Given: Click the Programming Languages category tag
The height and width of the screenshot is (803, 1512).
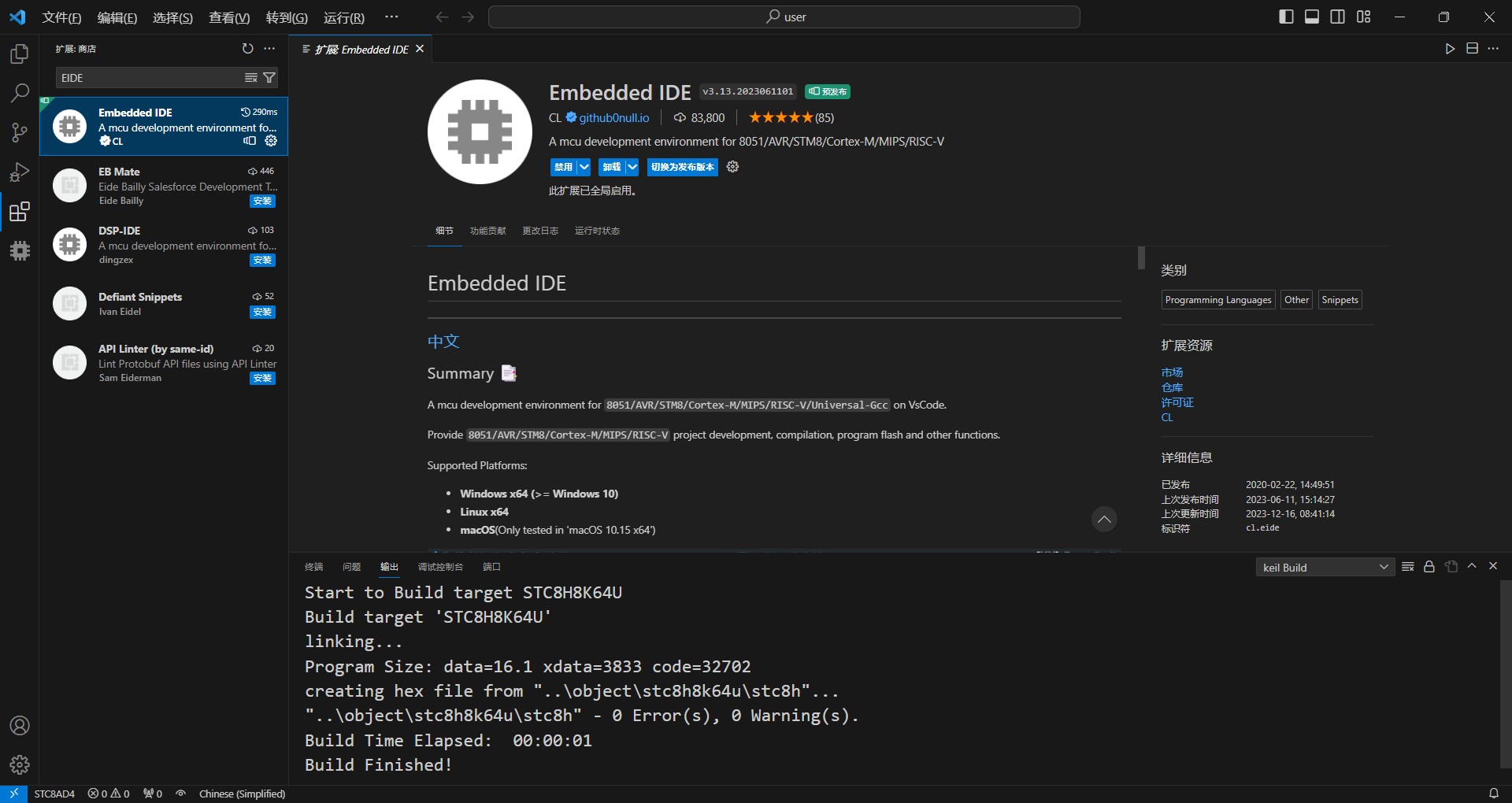Looking at the screenshot, I should pyautogui.click(x=1218, y=300).
